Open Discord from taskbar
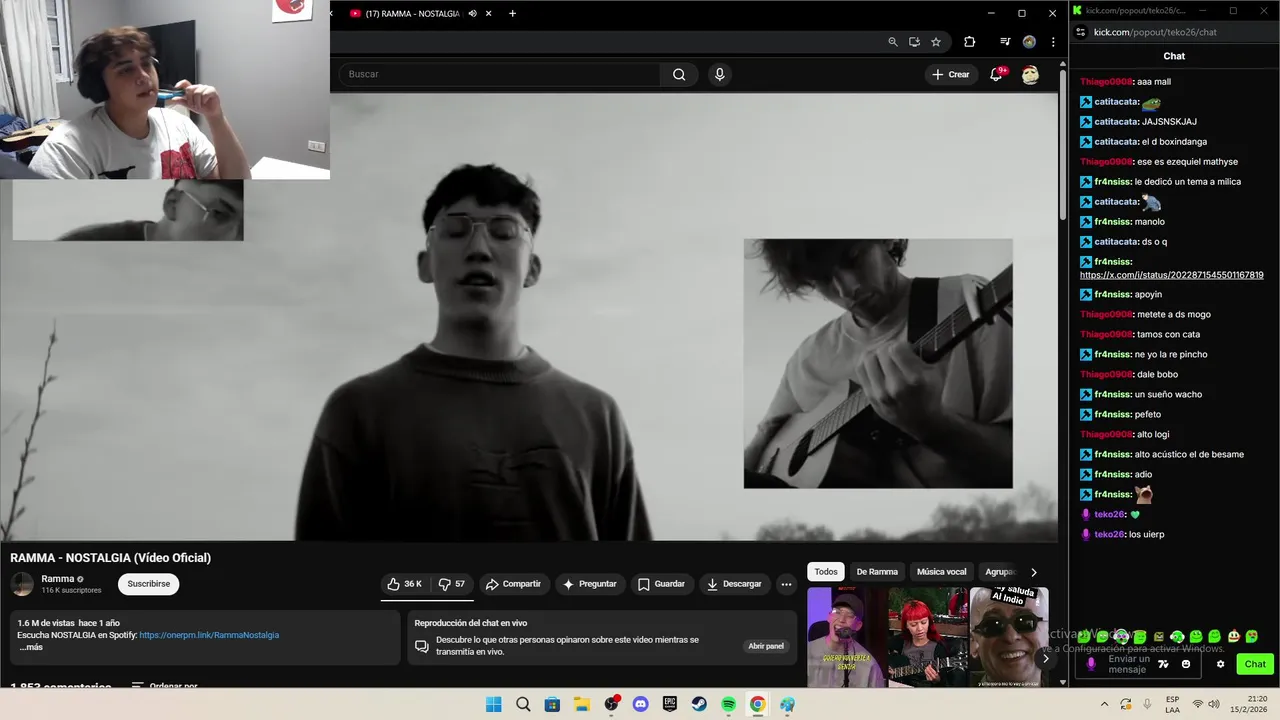 point(641,704)
